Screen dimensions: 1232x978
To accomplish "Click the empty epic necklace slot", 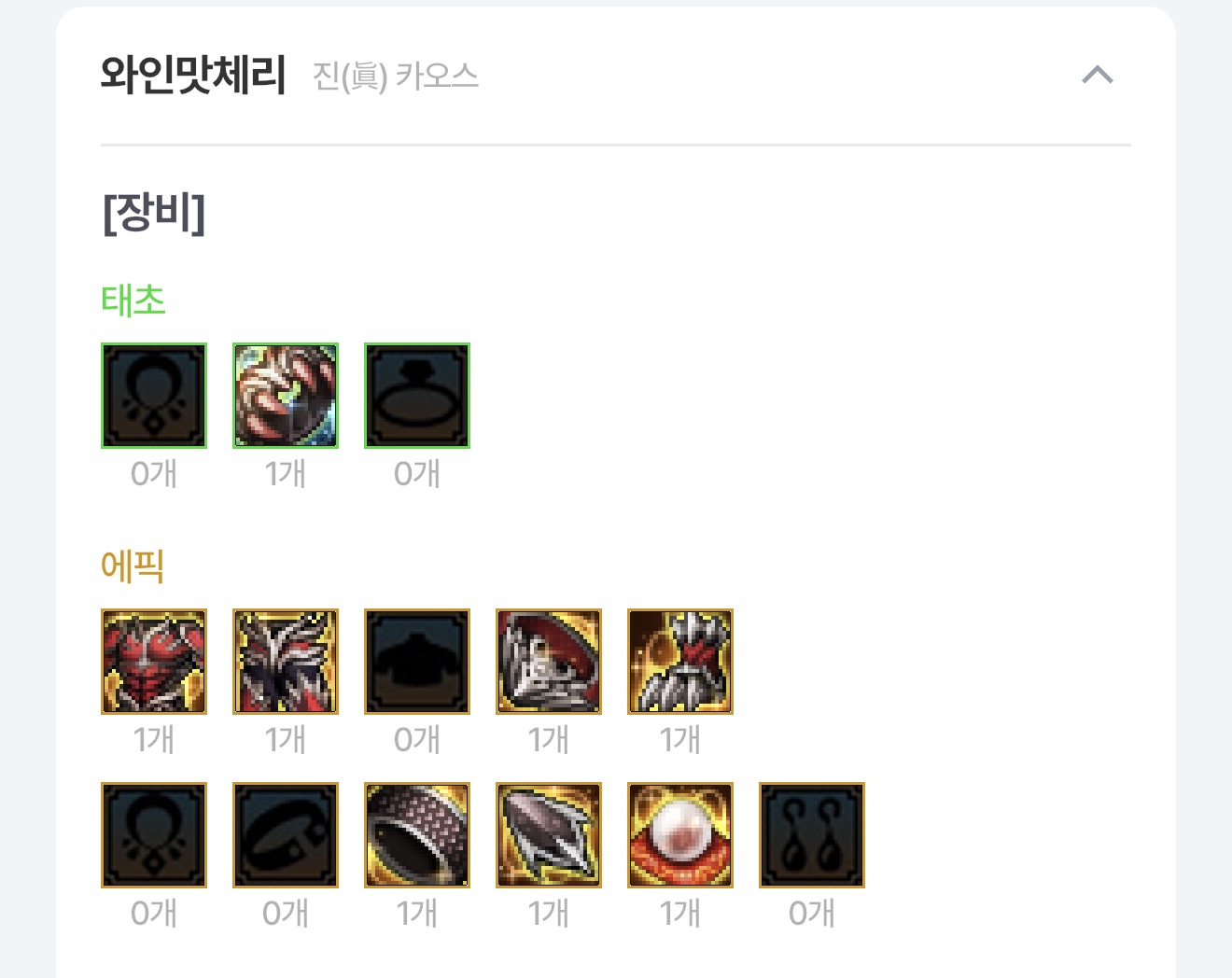I will point(154,835).
